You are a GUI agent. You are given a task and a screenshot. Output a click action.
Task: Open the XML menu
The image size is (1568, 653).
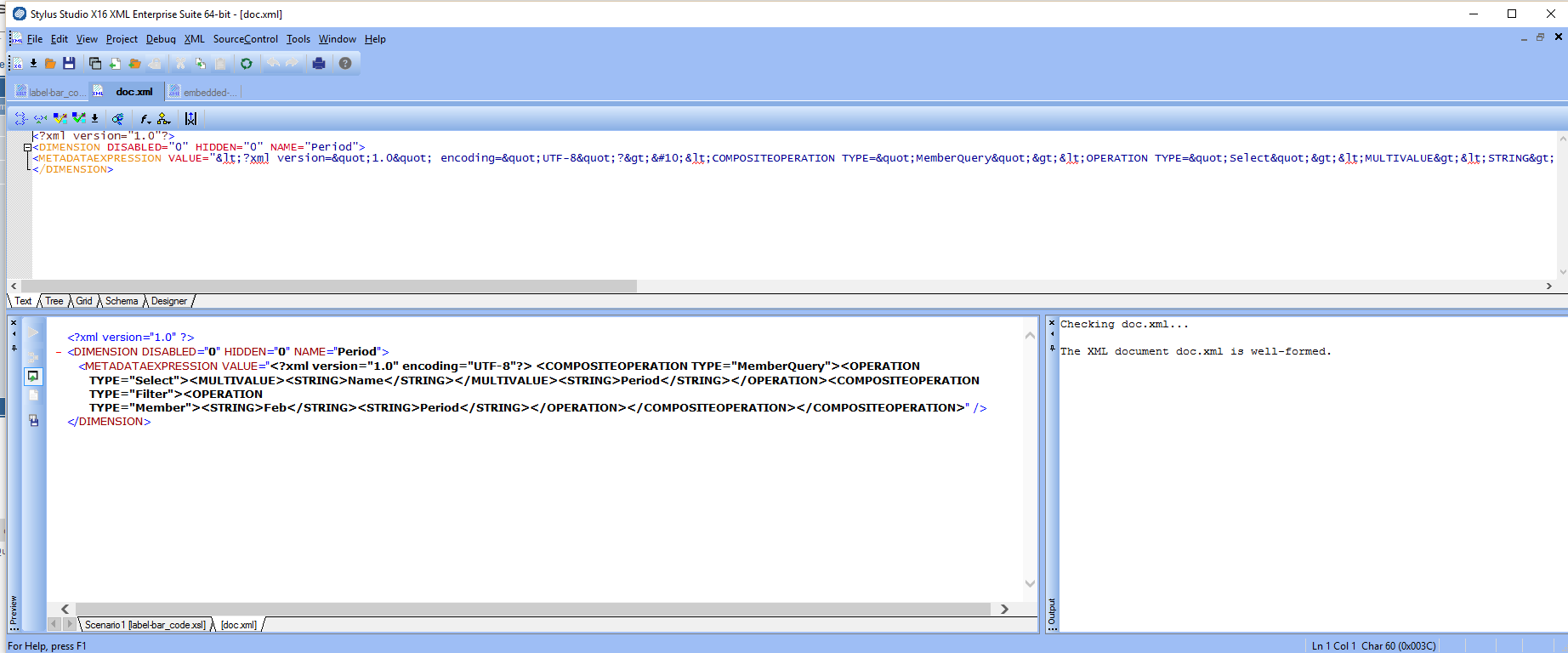coord(194,39)
